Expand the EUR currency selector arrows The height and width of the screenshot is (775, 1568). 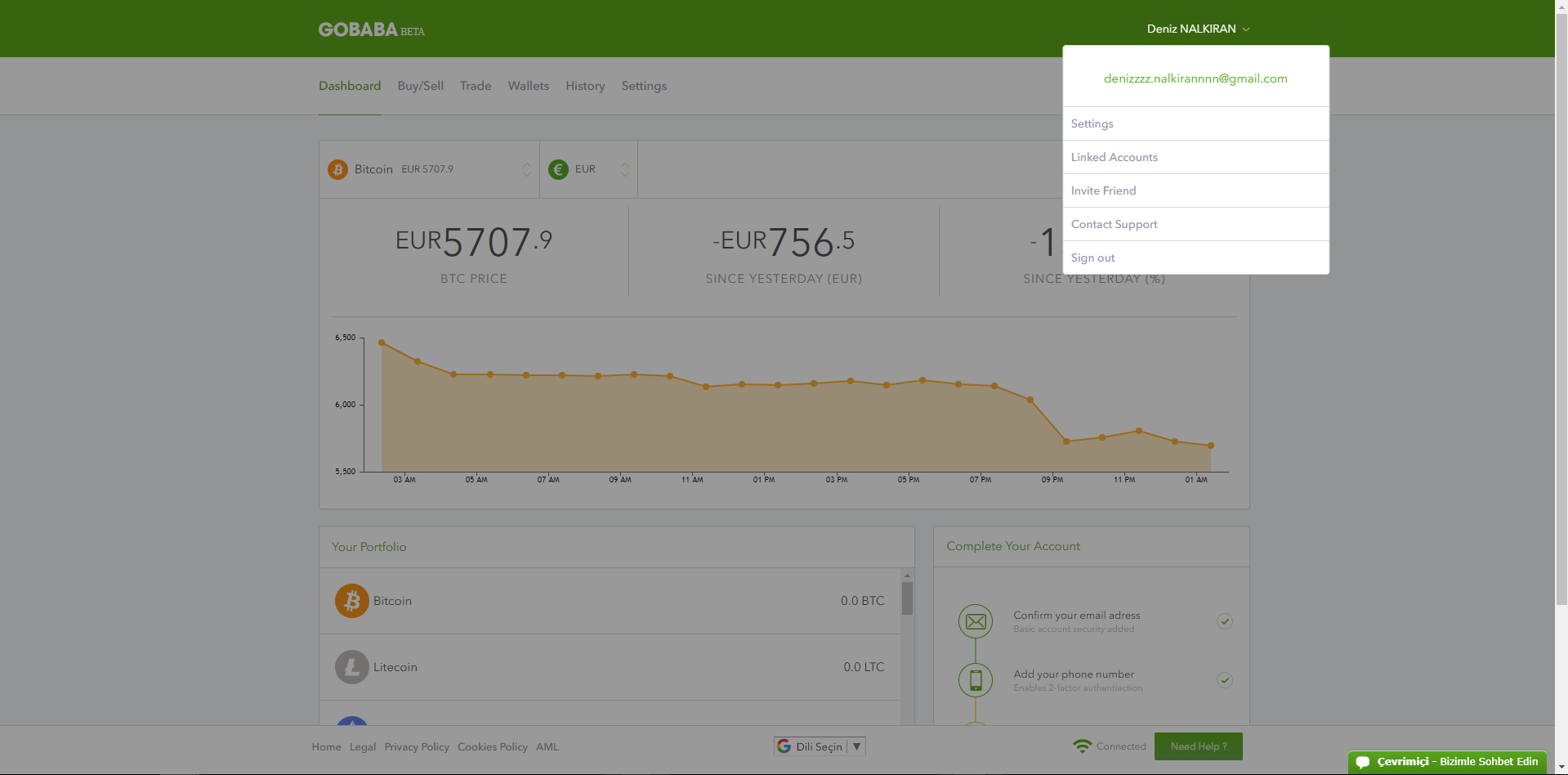625,169
